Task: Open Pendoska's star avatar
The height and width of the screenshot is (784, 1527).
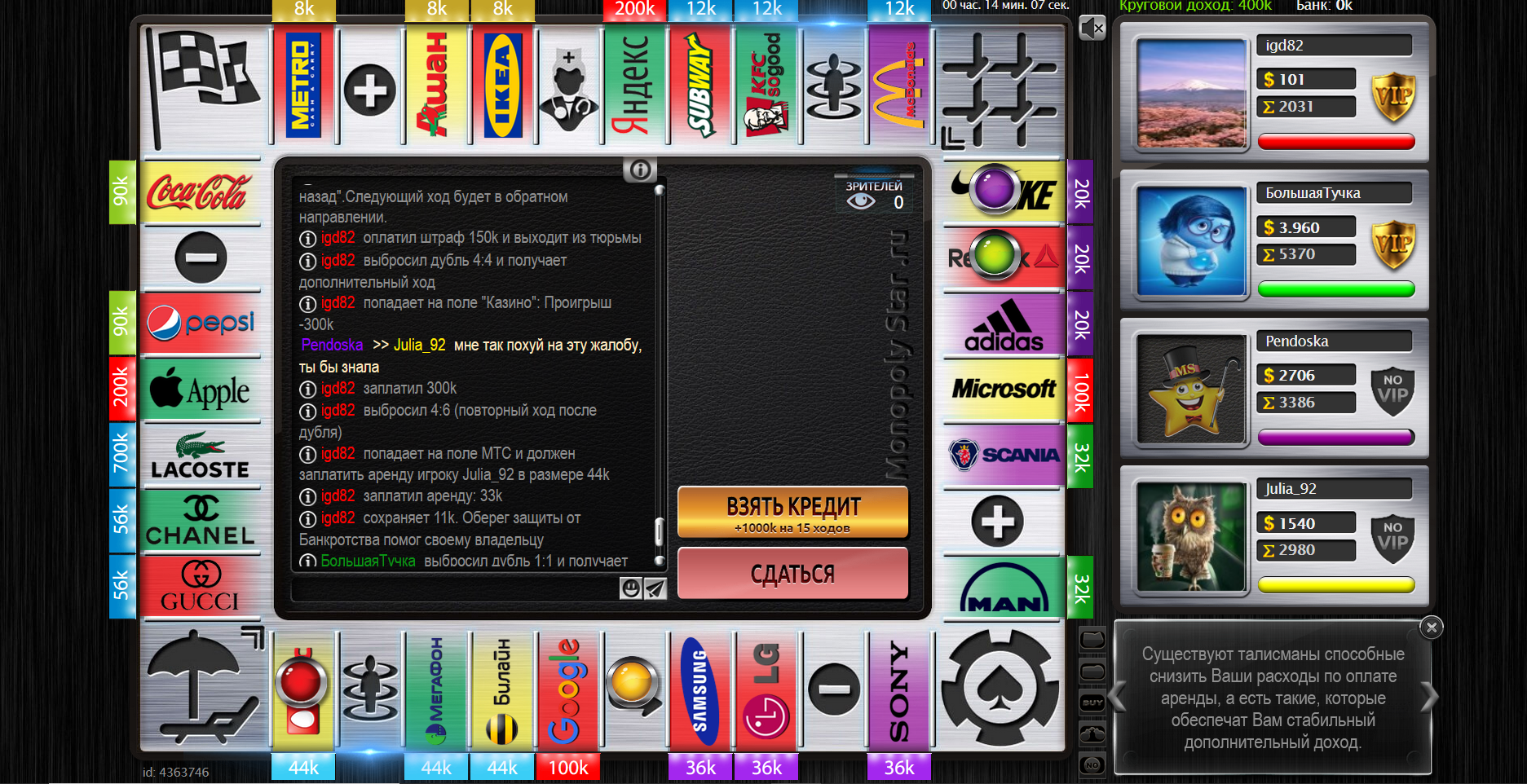Action: click(x=1191, y=390)
